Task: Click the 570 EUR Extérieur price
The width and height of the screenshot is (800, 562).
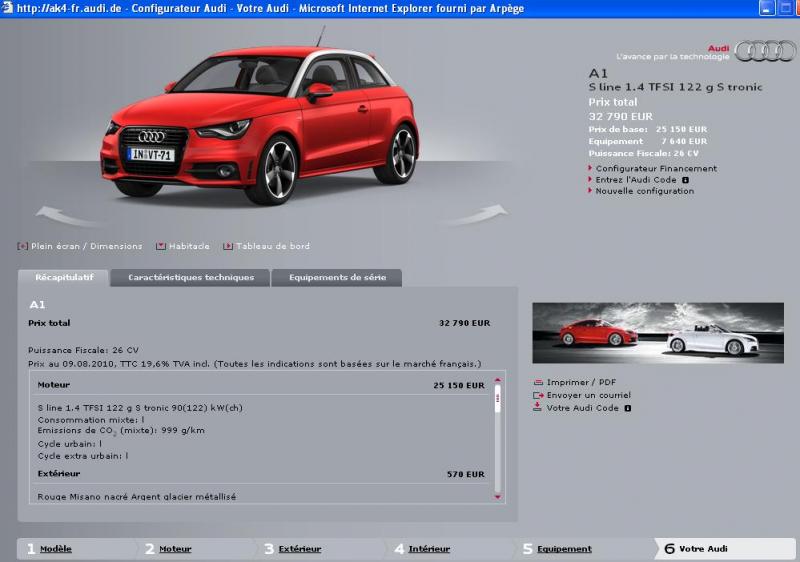Action: (x=465, y=474)
